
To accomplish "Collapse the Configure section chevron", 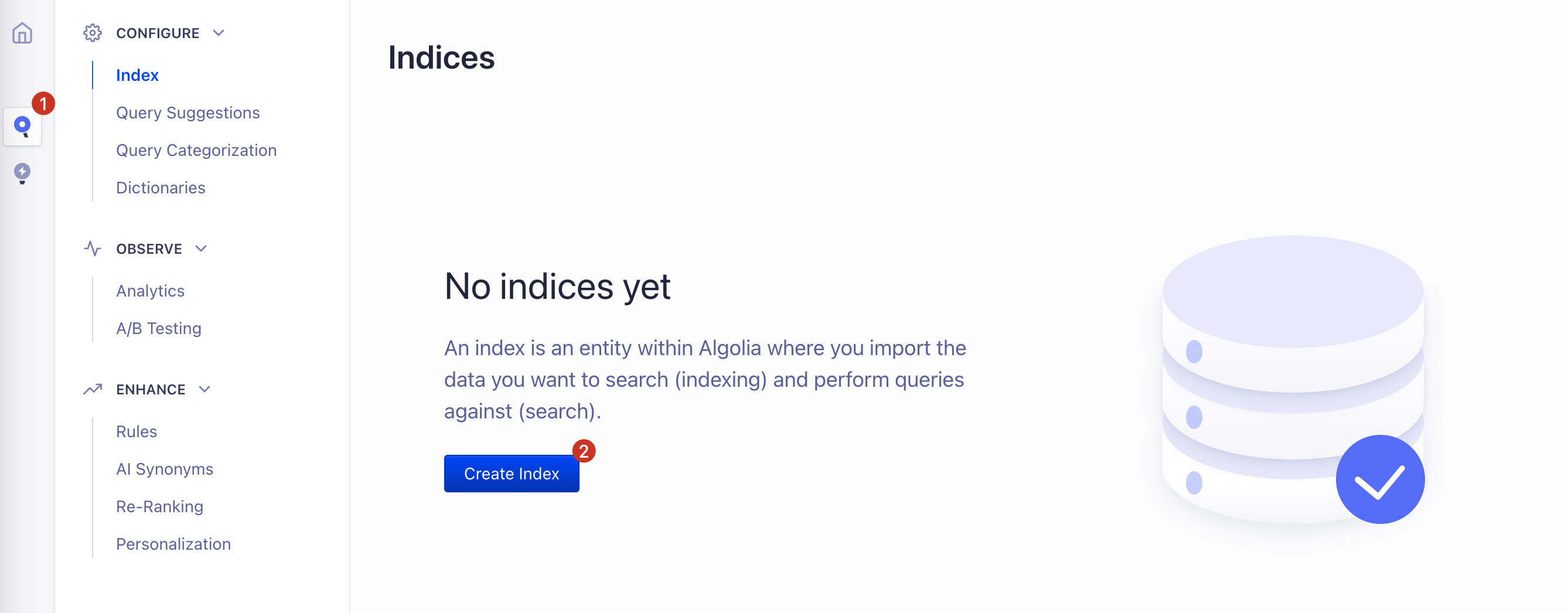I will tap(219, 33).
